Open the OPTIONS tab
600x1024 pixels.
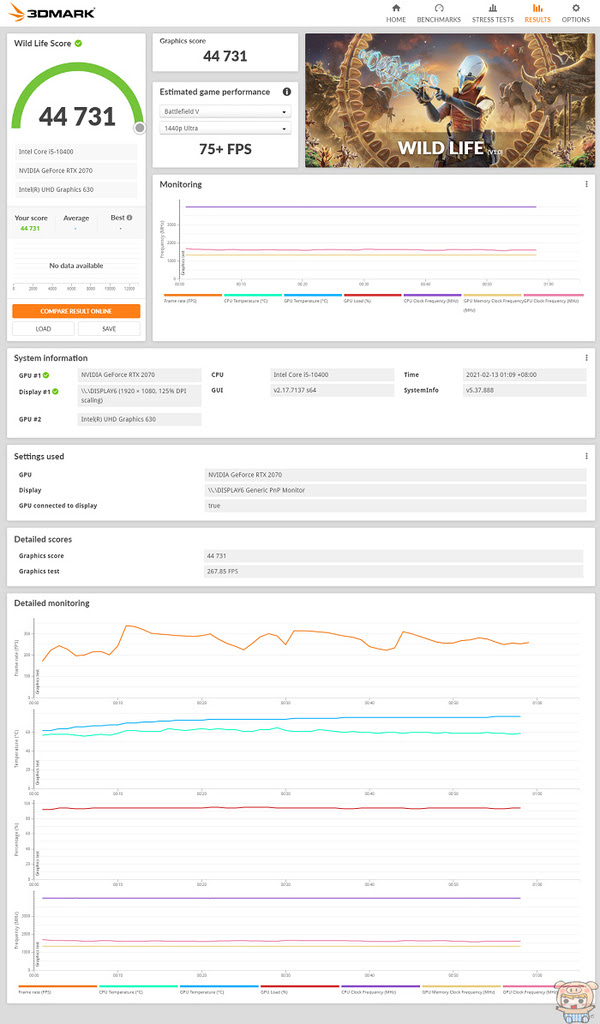[x=575, y=13]
